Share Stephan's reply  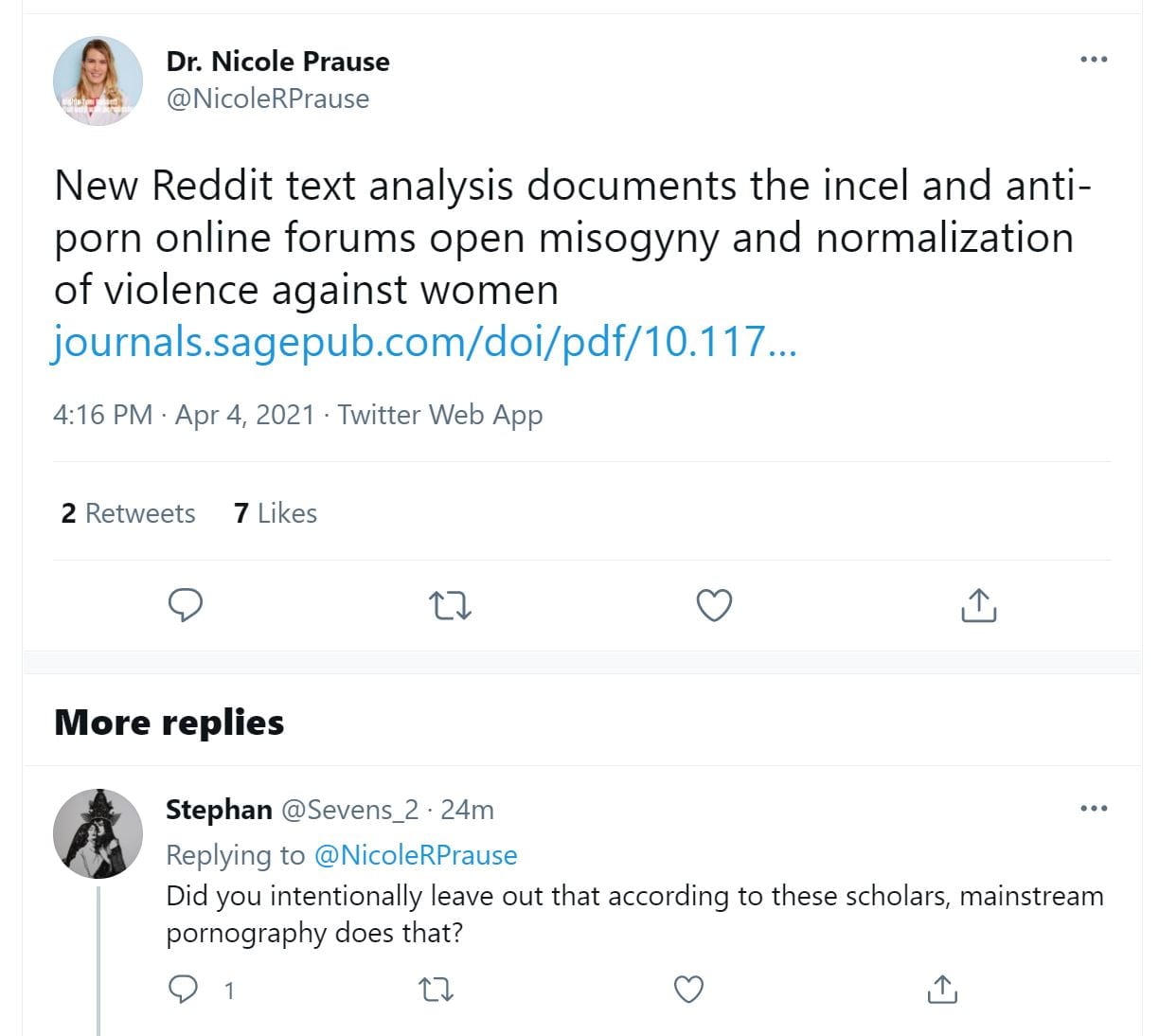tap(941, 990)
